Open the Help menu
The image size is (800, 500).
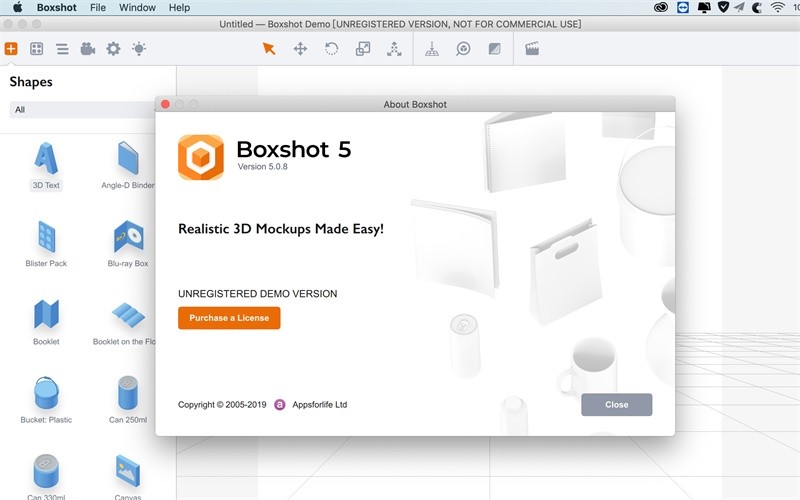coord(179,7)
